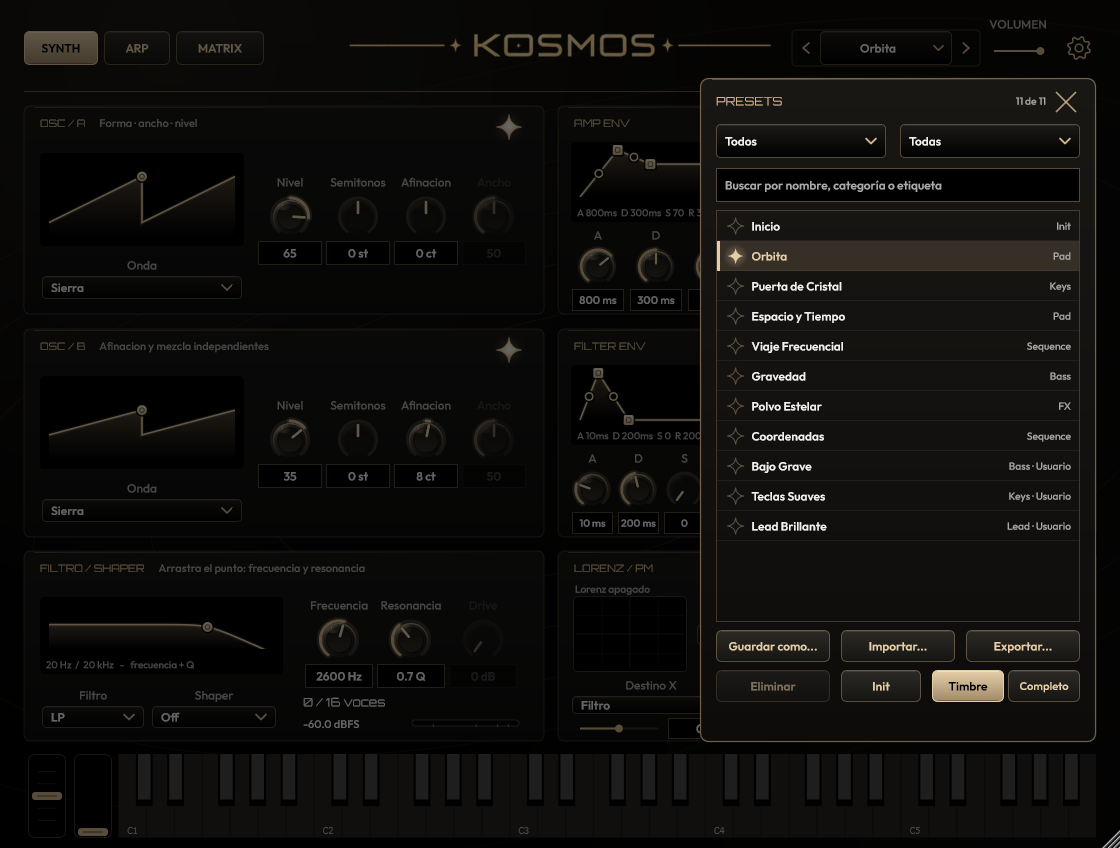Click the filter Frecuencia knob
Screen dimensions: 1120x848
click(339, 639)
